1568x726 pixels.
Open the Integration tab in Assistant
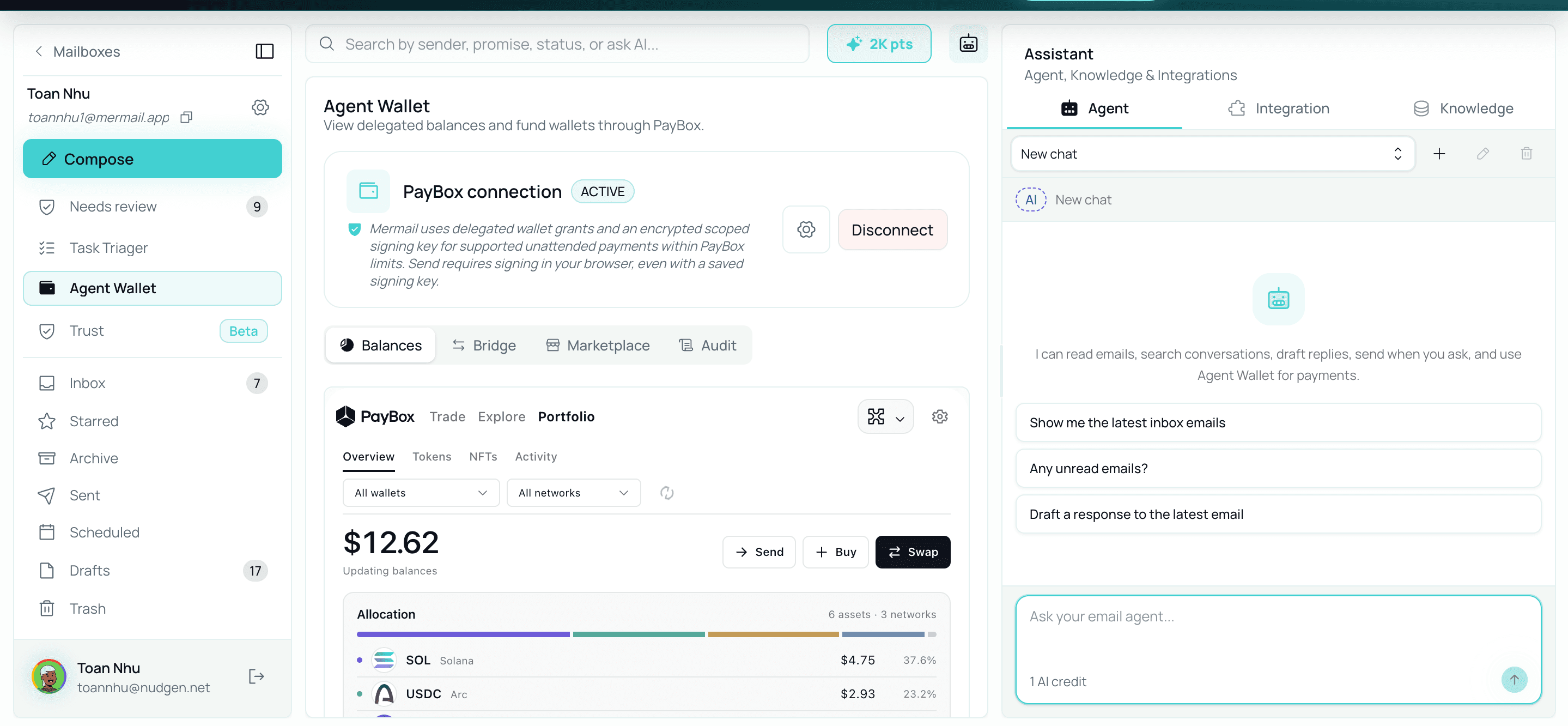coord(1278,108)
